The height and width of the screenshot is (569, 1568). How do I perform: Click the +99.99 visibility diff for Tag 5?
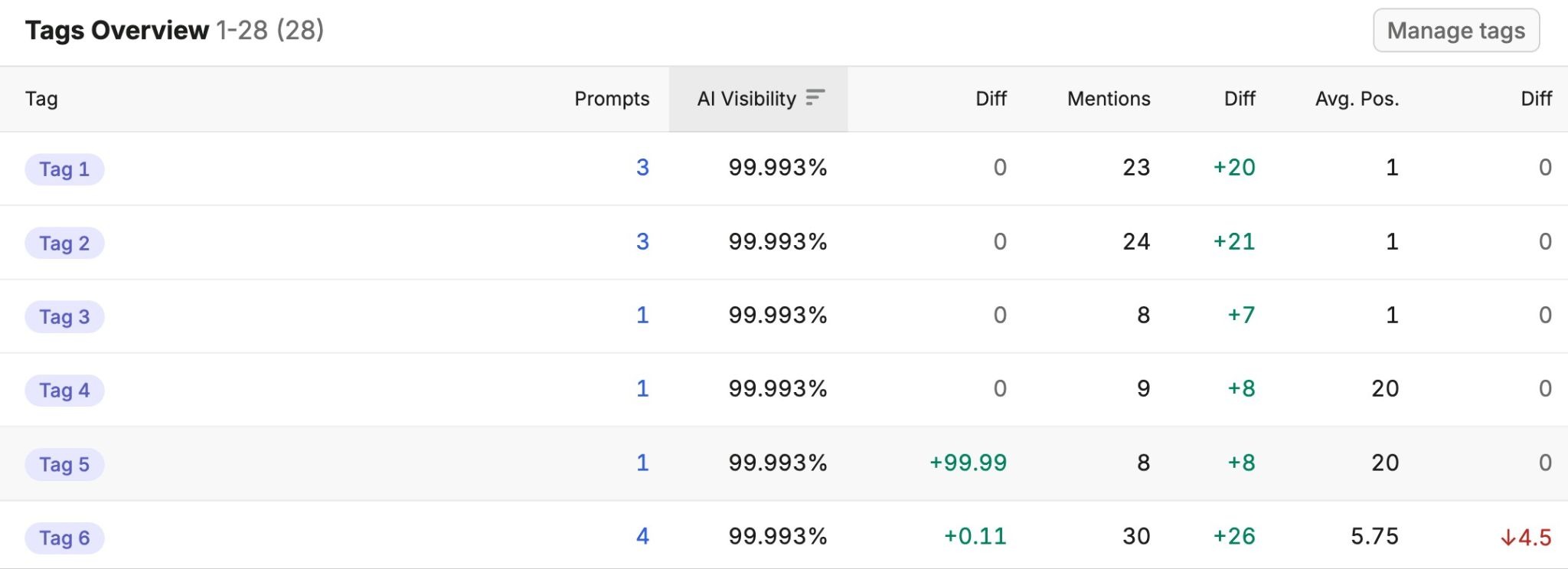[x=968, y=463]
